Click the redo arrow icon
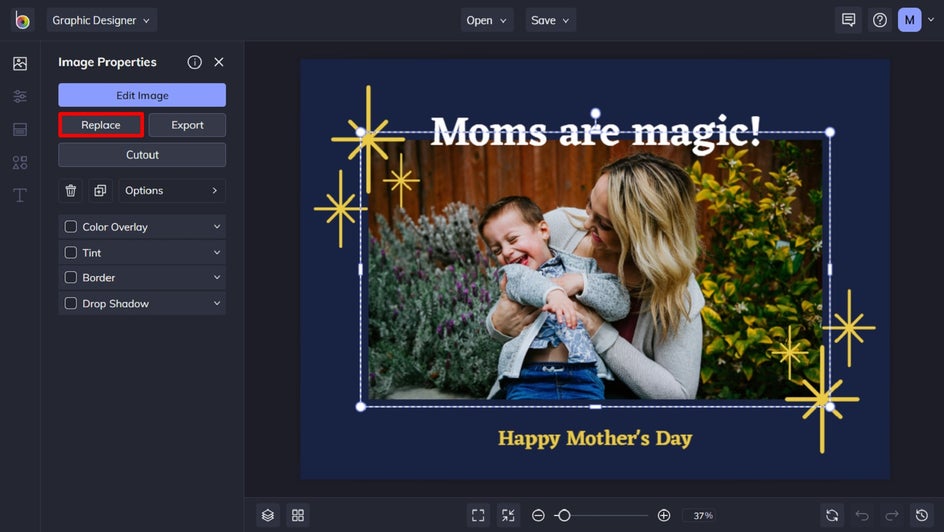The height and width of the screenshot is (532, 944). [892, 515]
